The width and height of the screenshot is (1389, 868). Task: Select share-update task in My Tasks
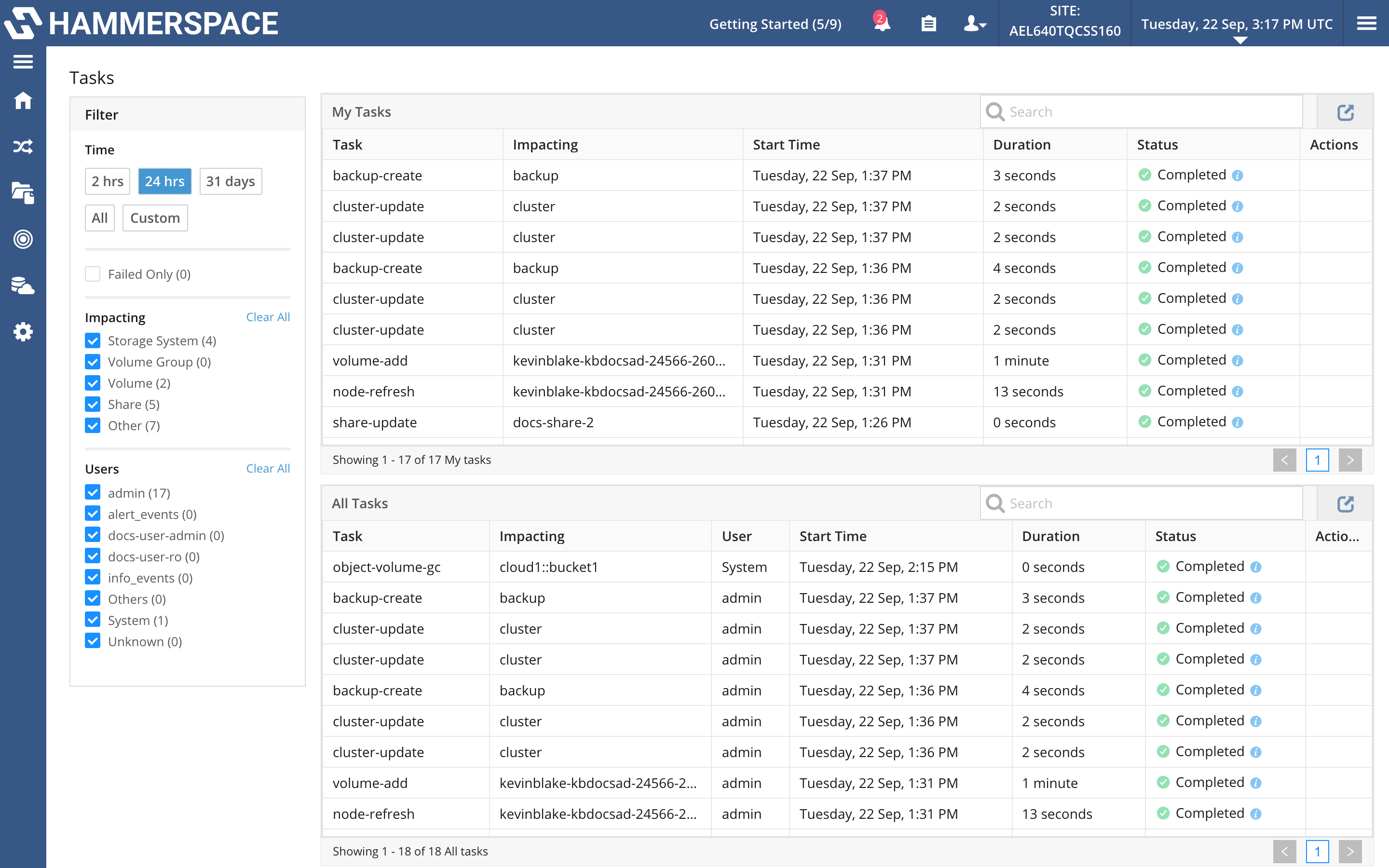tap(375, 422)
